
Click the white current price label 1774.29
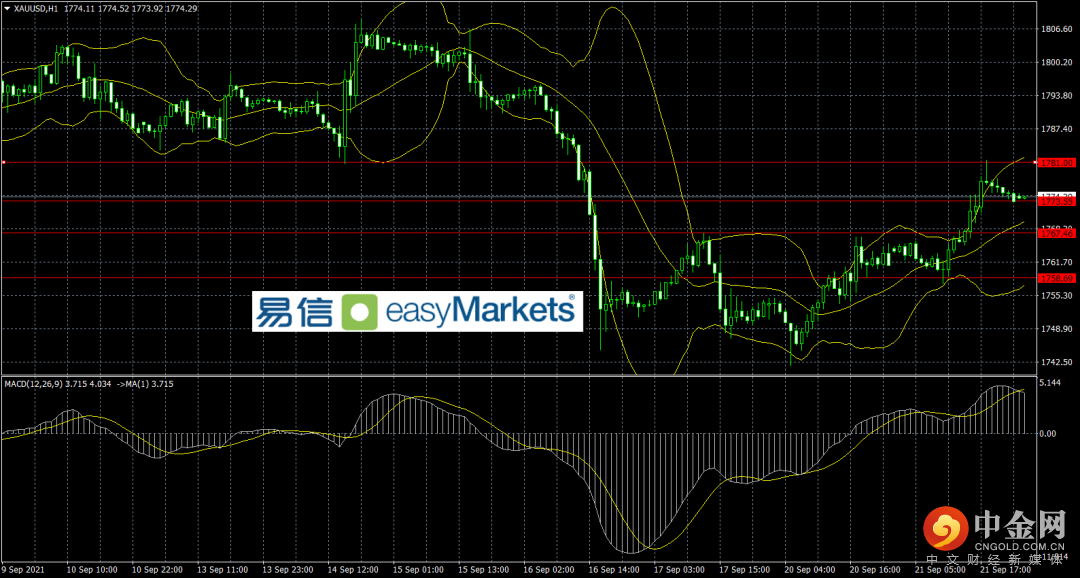[x=1057, y=196]
